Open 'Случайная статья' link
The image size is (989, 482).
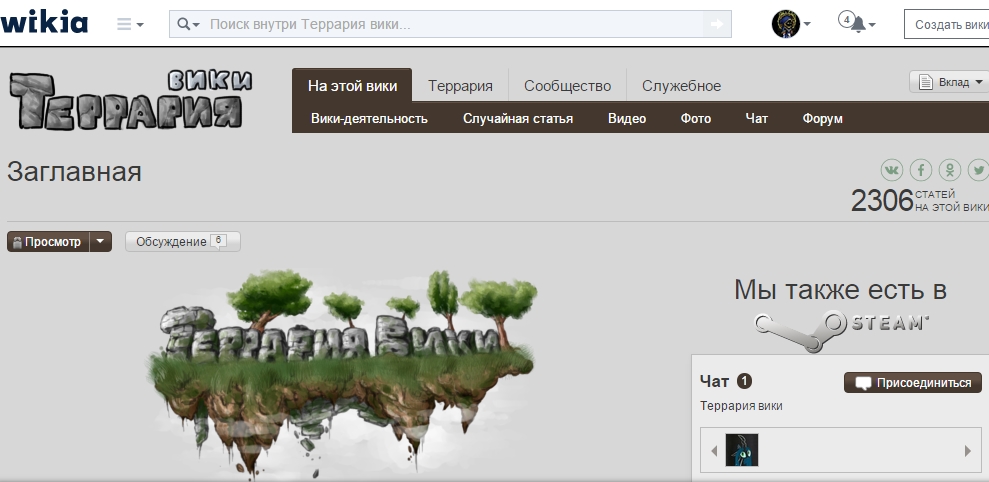(x=518, y=119)
